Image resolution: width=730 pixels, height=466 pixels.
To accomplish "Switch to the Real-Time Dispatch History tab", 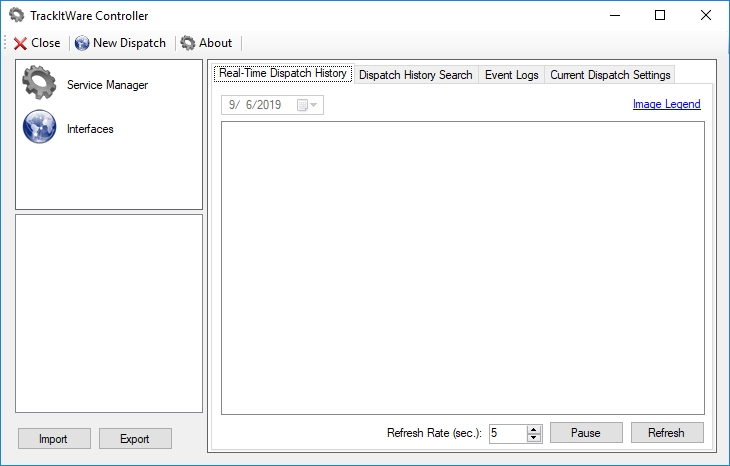I will tap(283, 73).
